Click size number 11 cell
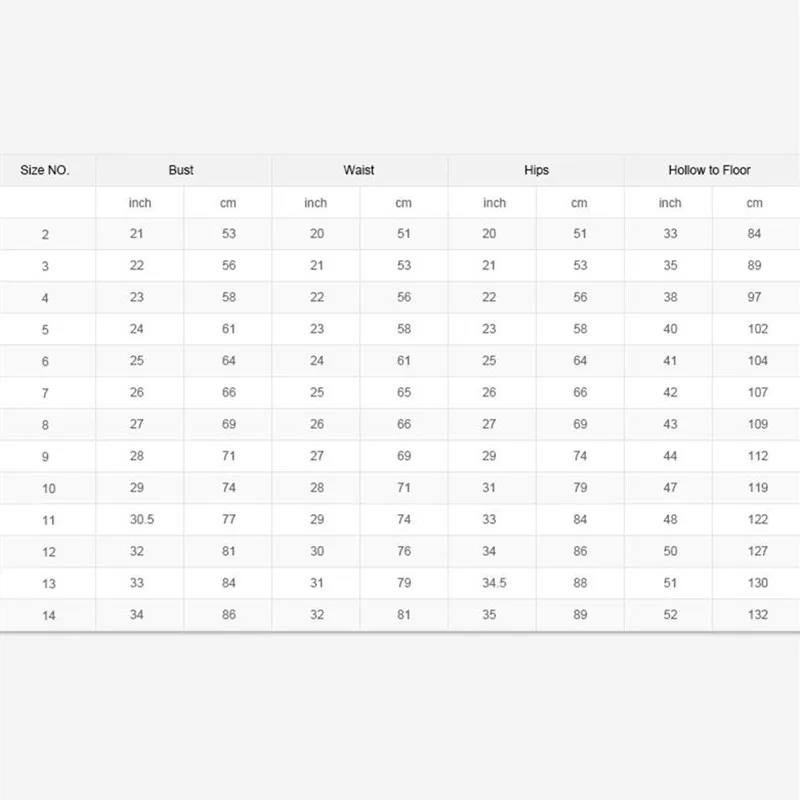This screenshot has width=800, height=800. coord(48,520)
